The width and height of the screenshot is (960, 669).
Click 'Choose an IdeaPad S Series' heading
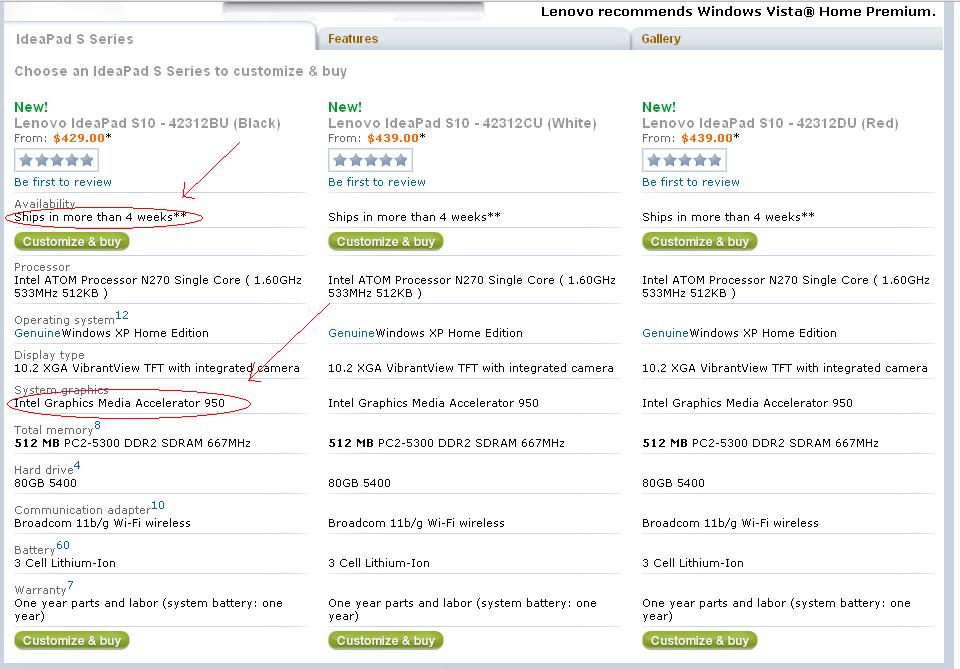181,71
